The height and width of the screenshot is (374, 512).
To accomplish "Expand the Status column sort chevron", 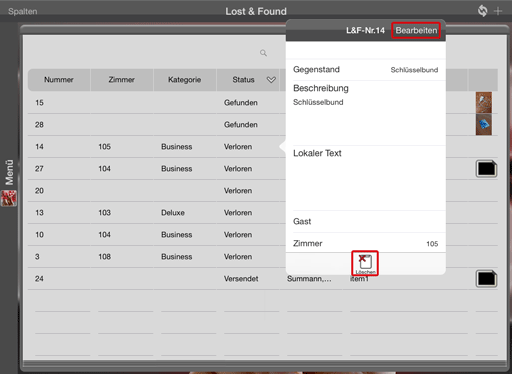I will 271,80.
